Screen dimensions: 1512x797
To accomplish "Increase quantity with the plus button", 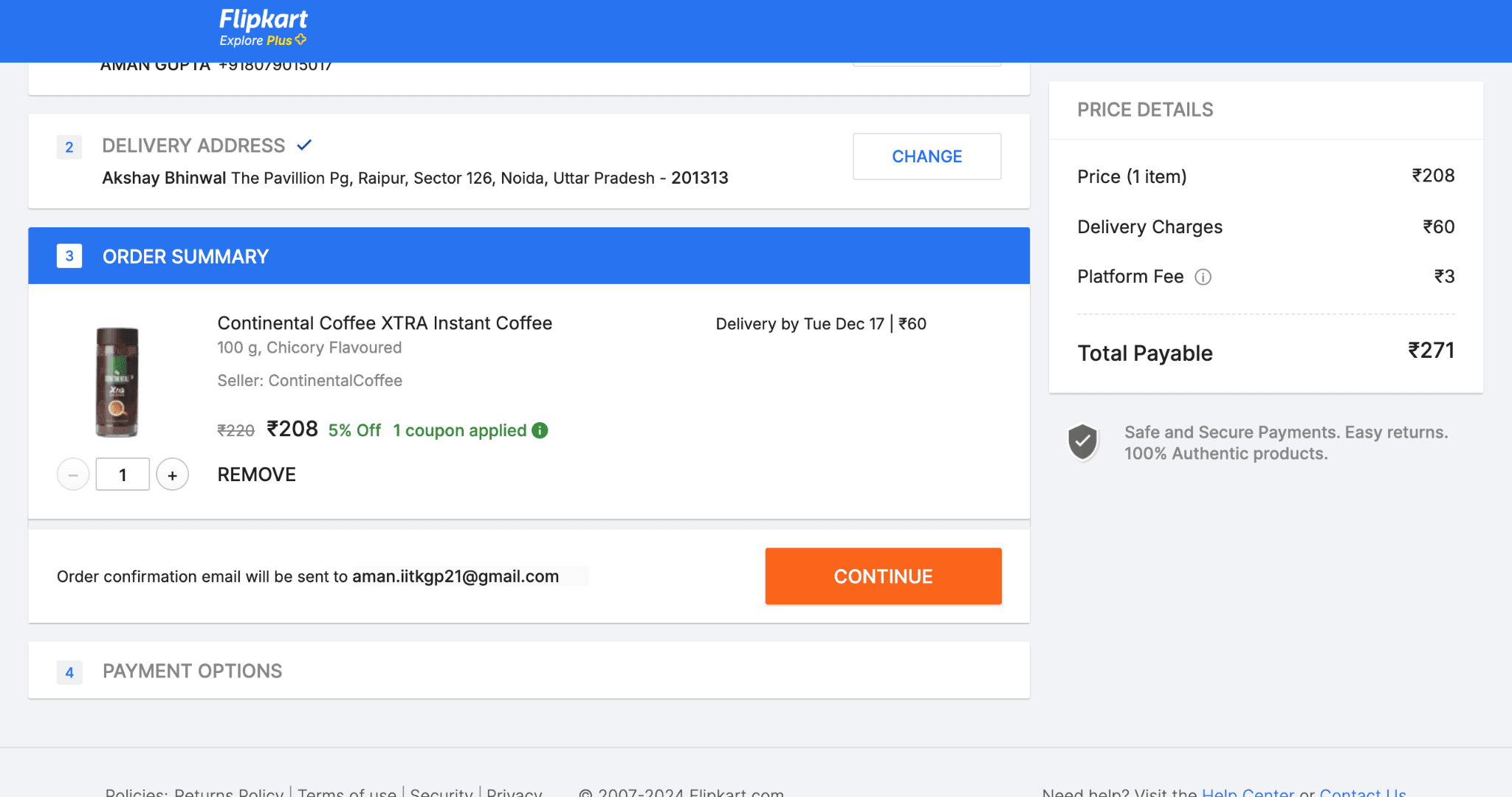I will click(172, 475).
